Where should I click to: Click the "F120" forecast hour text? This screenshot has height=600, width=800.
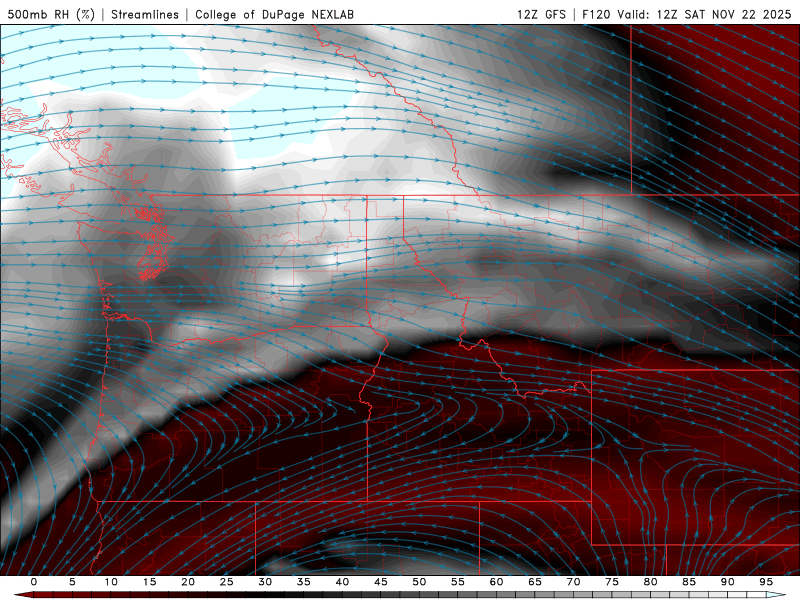[x=597, y=14]
